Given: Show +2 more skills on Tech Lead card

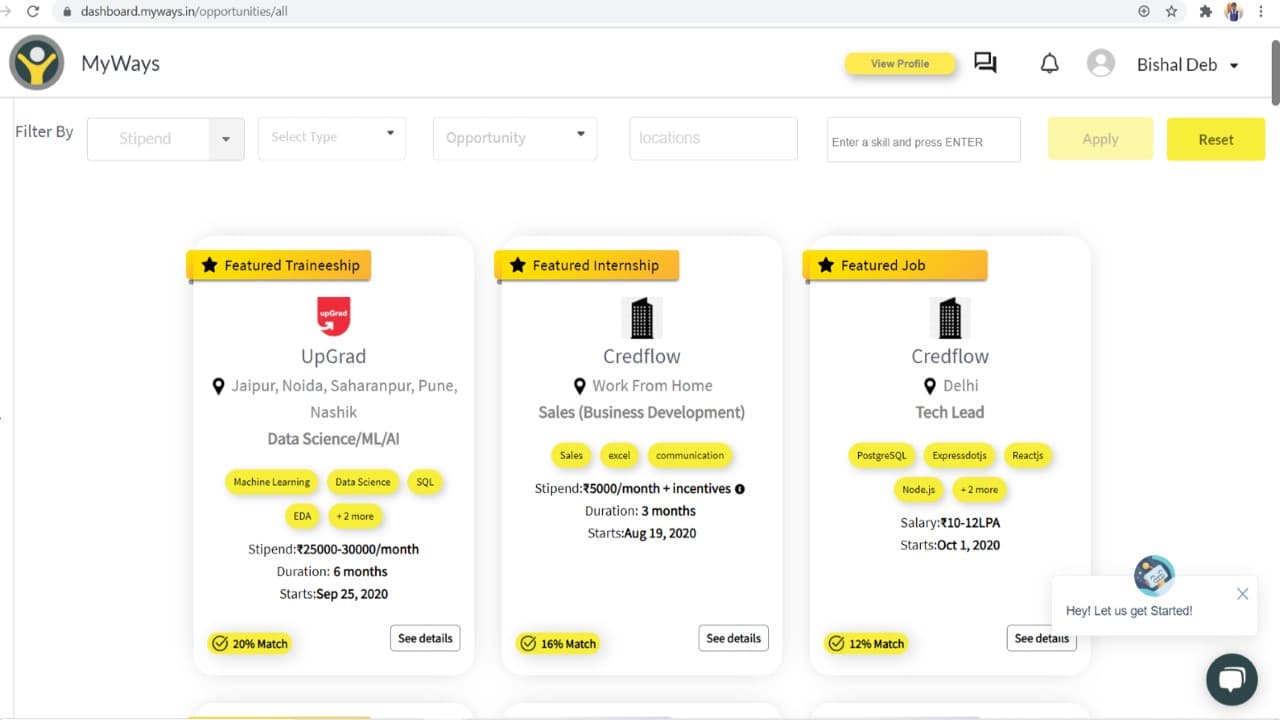Looking at the screenshot, I should click(979, 489).
